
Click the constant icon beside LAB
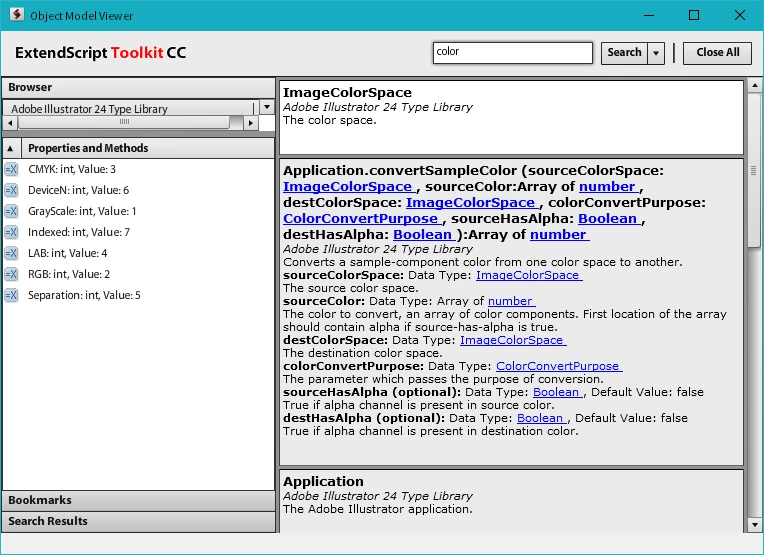click(11, 253)
